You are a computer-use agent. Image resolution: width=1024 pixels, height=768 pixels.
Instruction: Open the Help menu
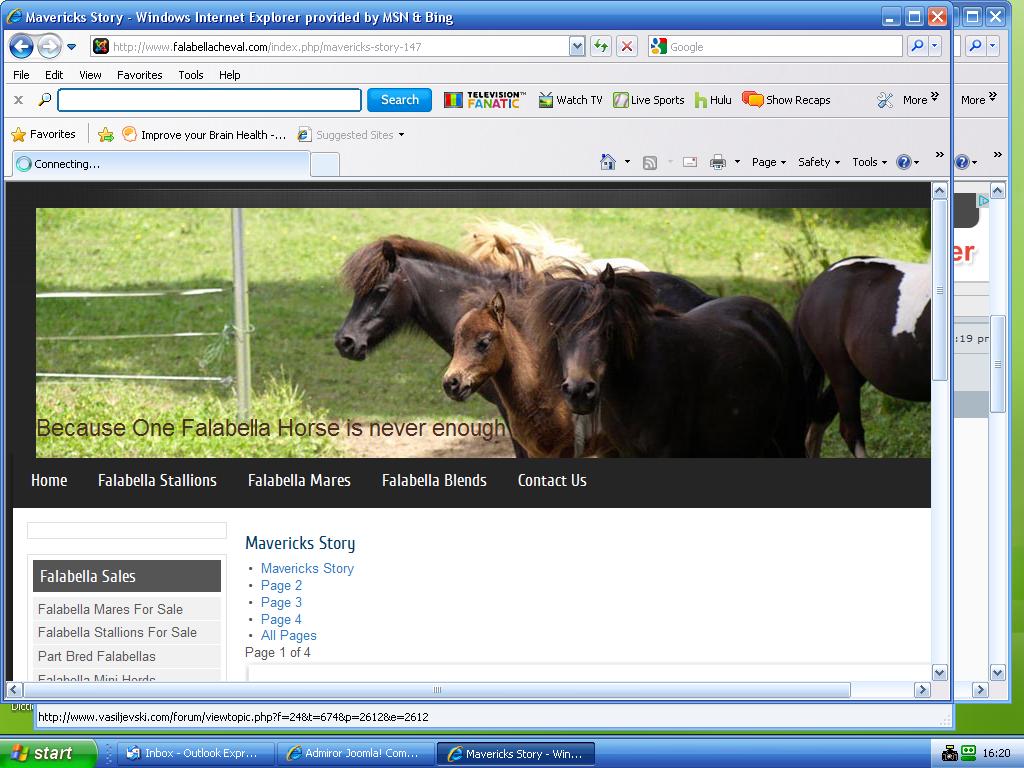[x=229, y=75]
